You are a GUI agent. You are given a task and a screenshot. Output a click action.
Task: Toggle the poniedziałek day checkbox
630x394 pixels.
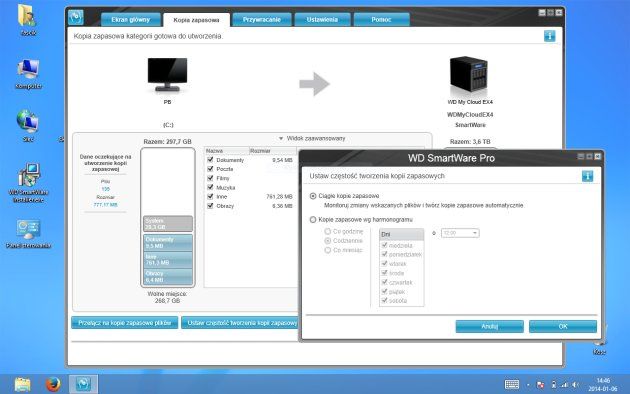click(x=384, y=254)
